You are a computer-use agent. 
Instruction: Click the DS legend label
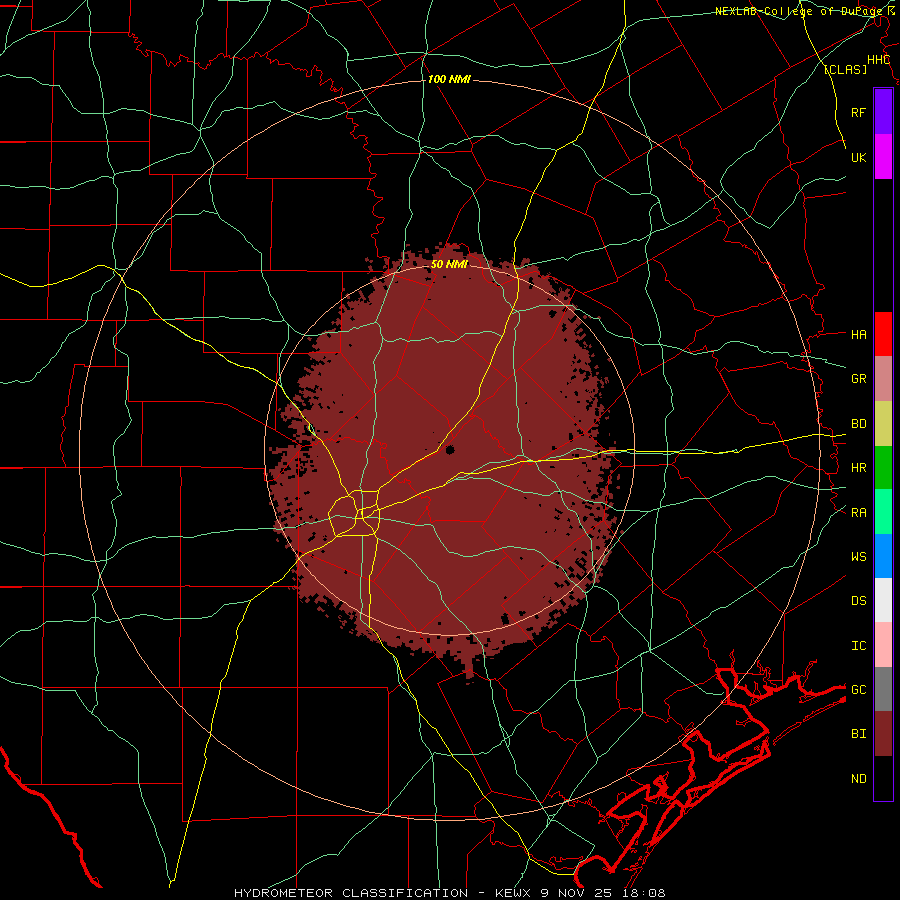click(858, 601)
